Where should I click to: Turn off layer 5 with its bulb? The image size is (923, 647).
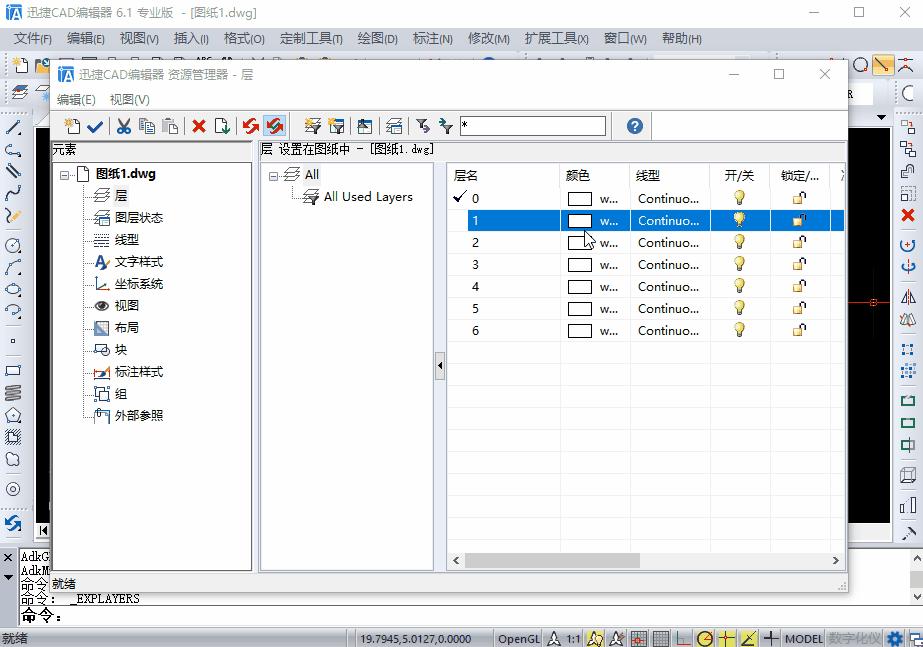740,309
